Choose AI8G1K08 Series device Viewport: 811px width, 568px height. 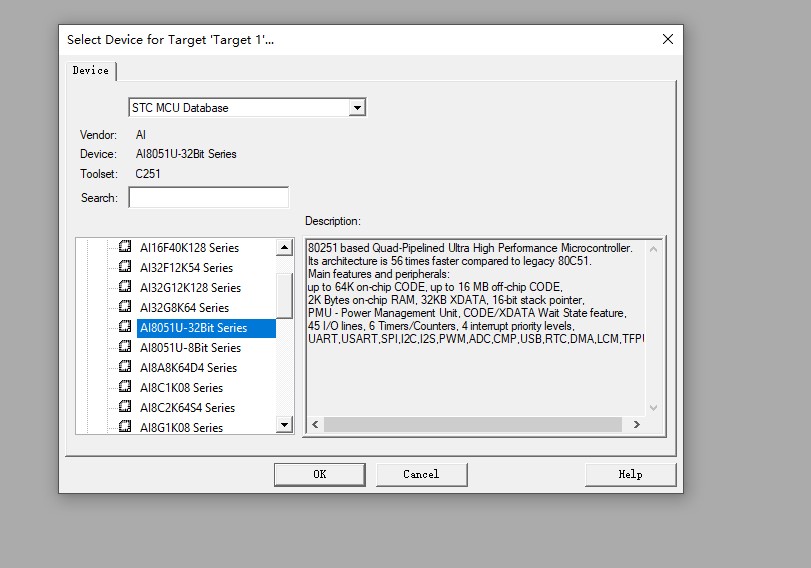pyautogui.click(x=181, y=428)
